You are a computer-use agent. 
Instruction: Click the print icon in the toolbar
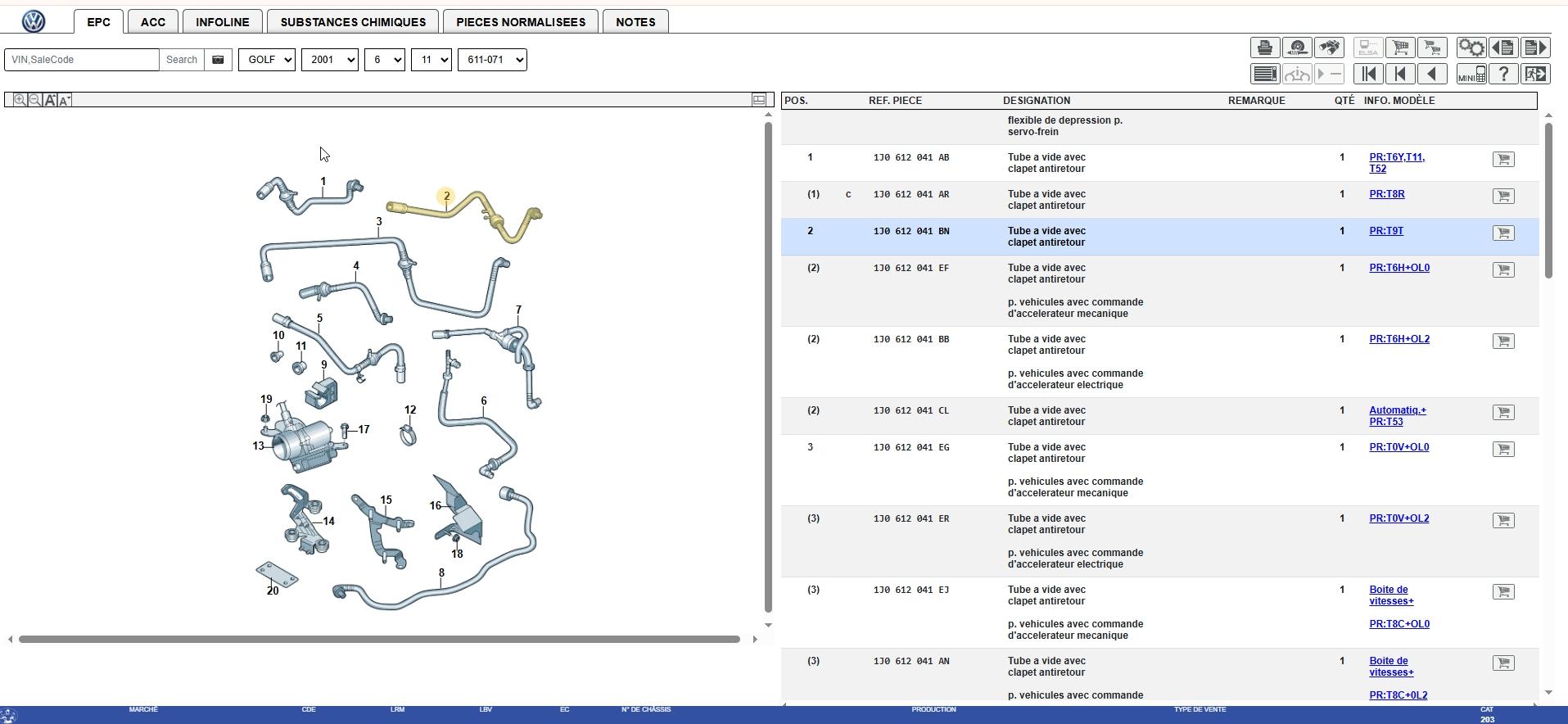pos(1264,48)
